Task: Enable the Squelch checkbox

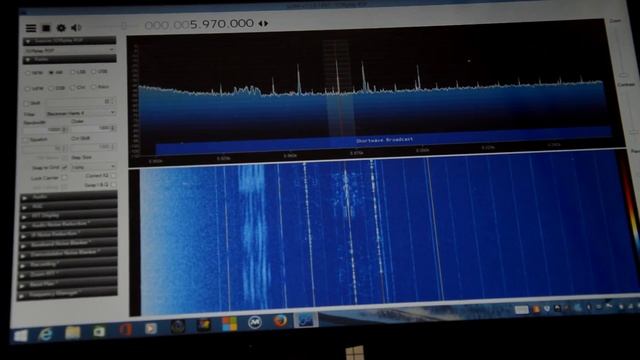Action: pyautogui.click(x=27, y=140)
